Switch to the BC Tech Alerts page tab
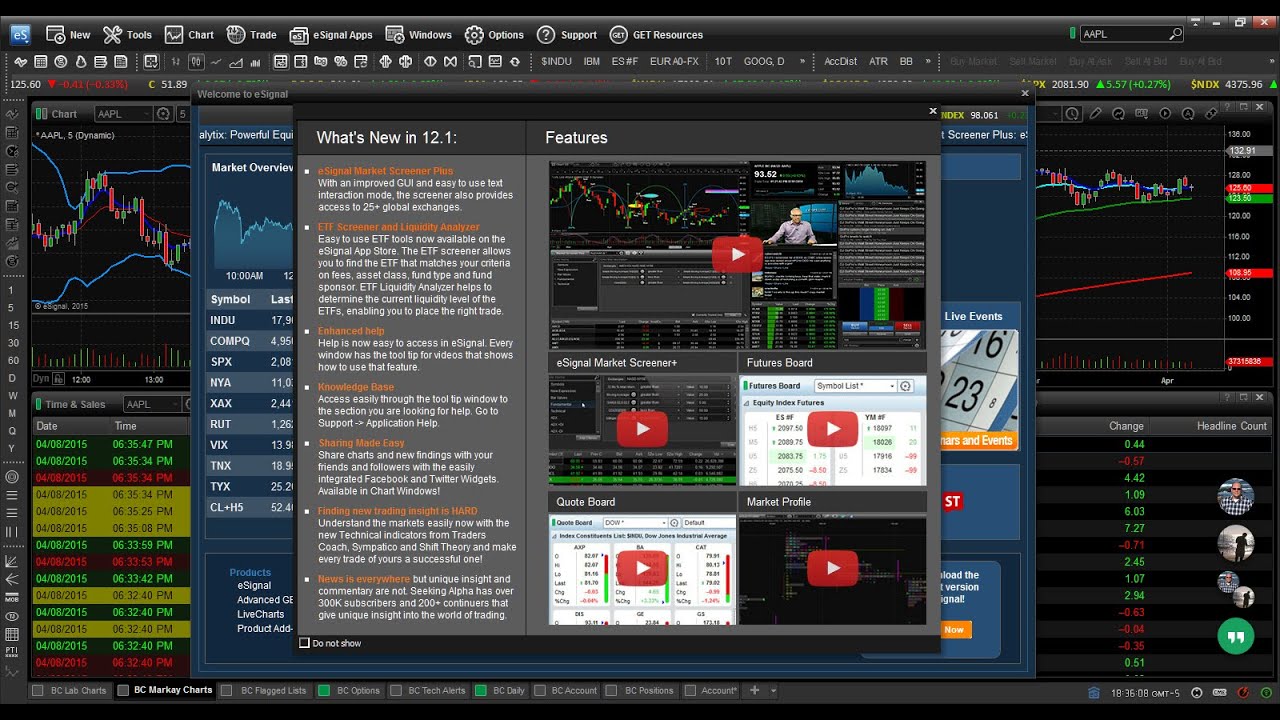The height and width of the screenshot is (720, 1280). [428, 690]
